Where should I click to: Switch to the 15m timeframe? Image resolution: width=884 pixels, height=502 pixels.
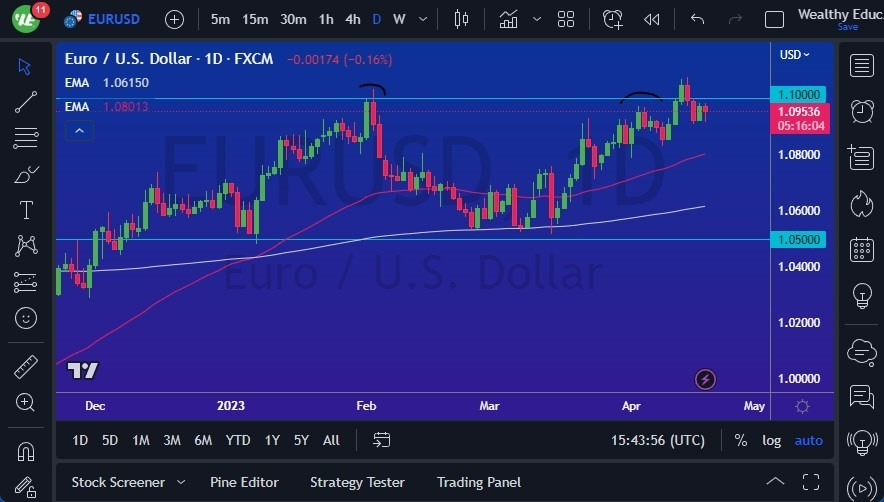point(255,19)
